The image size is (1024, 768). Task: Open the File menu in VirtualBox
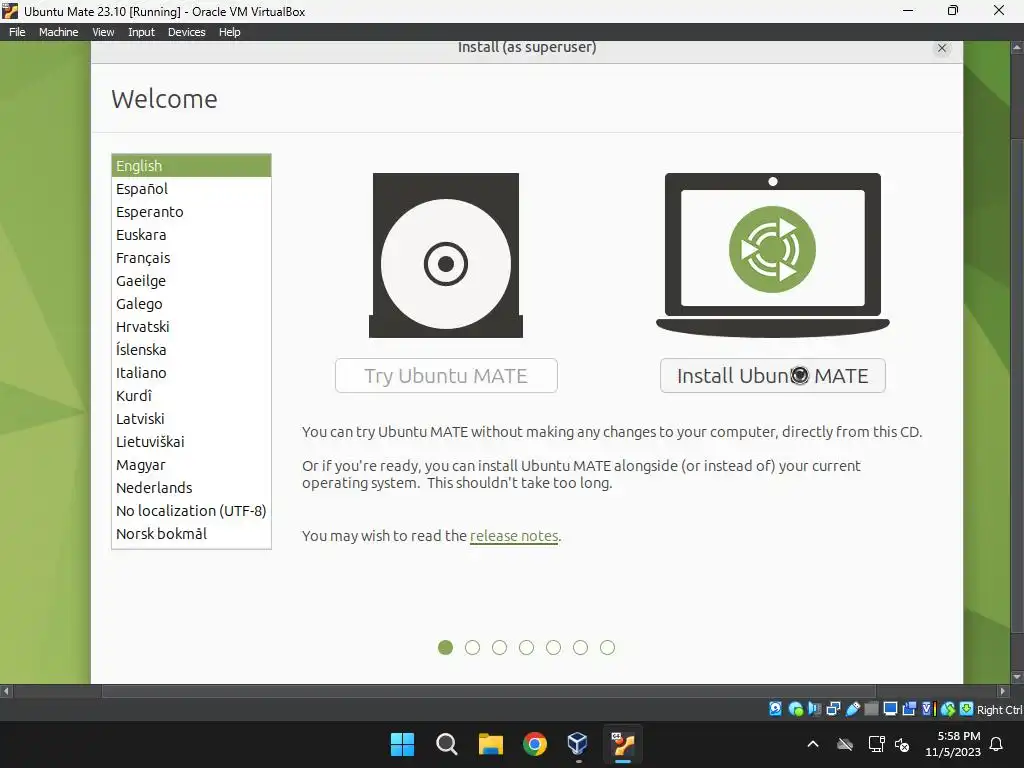(x=17, y=32)
